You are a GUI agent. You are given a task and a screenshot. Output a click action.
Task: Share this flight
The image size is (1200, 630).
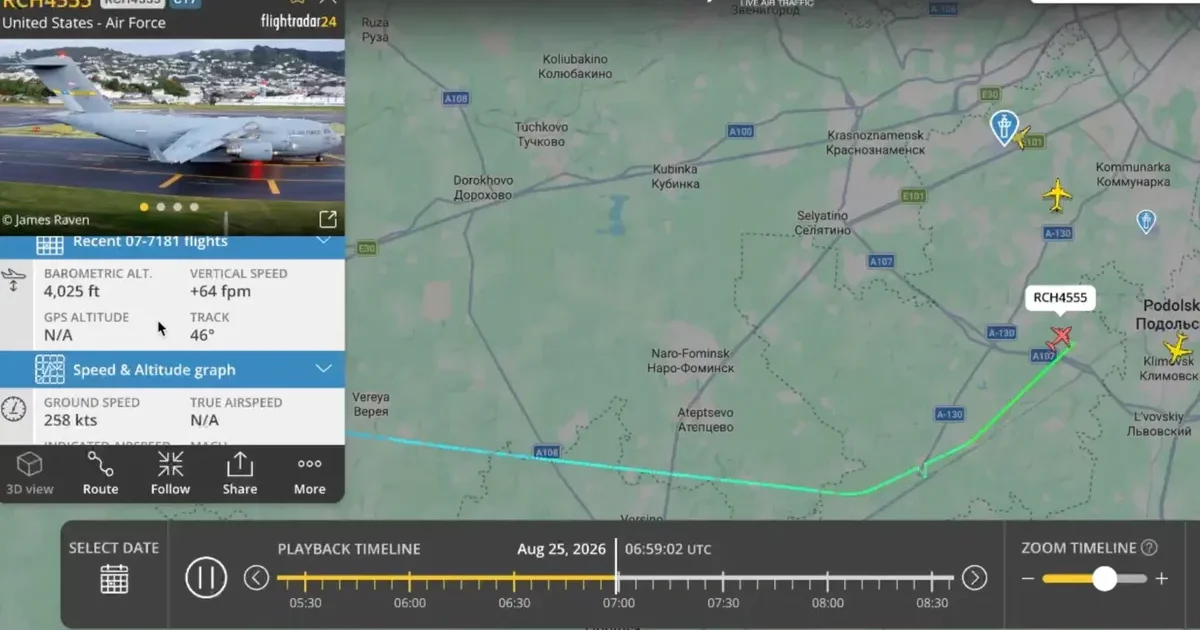pyautogui.click(x=240, y=474)
